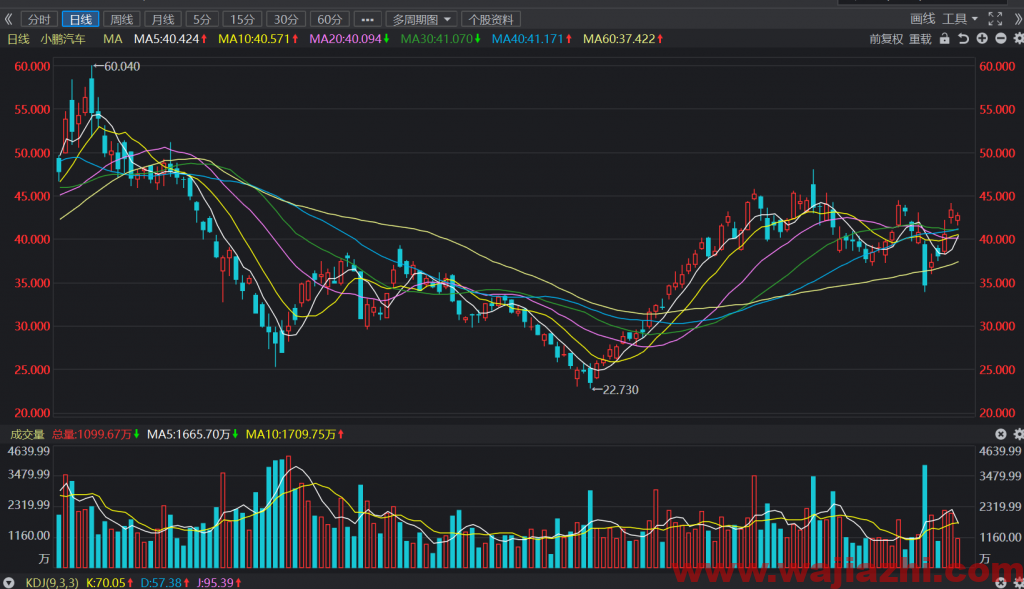Click volume MA10:1709.75万 value
Screen dimensions: 1024x589
click(295, 434)
